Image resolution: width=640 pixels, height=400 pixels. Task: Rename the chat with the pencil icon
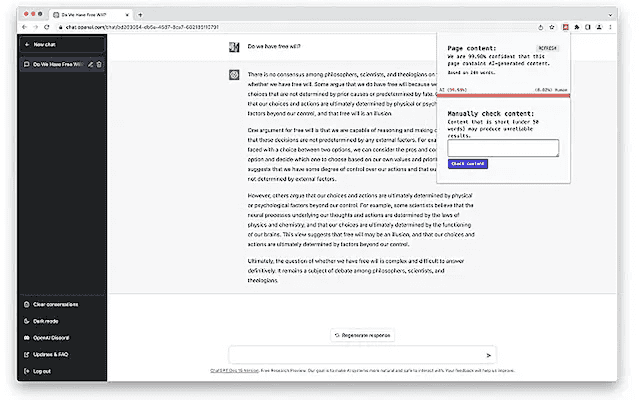tap(90, 64)
